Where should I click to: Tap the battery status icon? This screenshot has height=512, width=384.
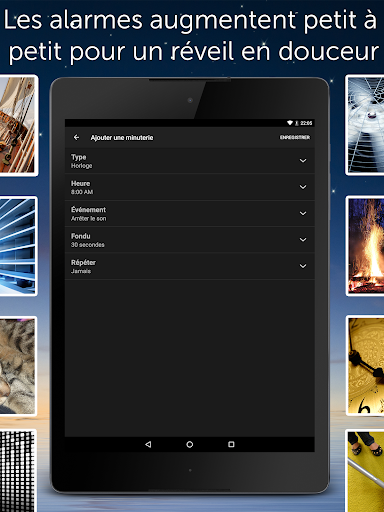coord(296,123)
